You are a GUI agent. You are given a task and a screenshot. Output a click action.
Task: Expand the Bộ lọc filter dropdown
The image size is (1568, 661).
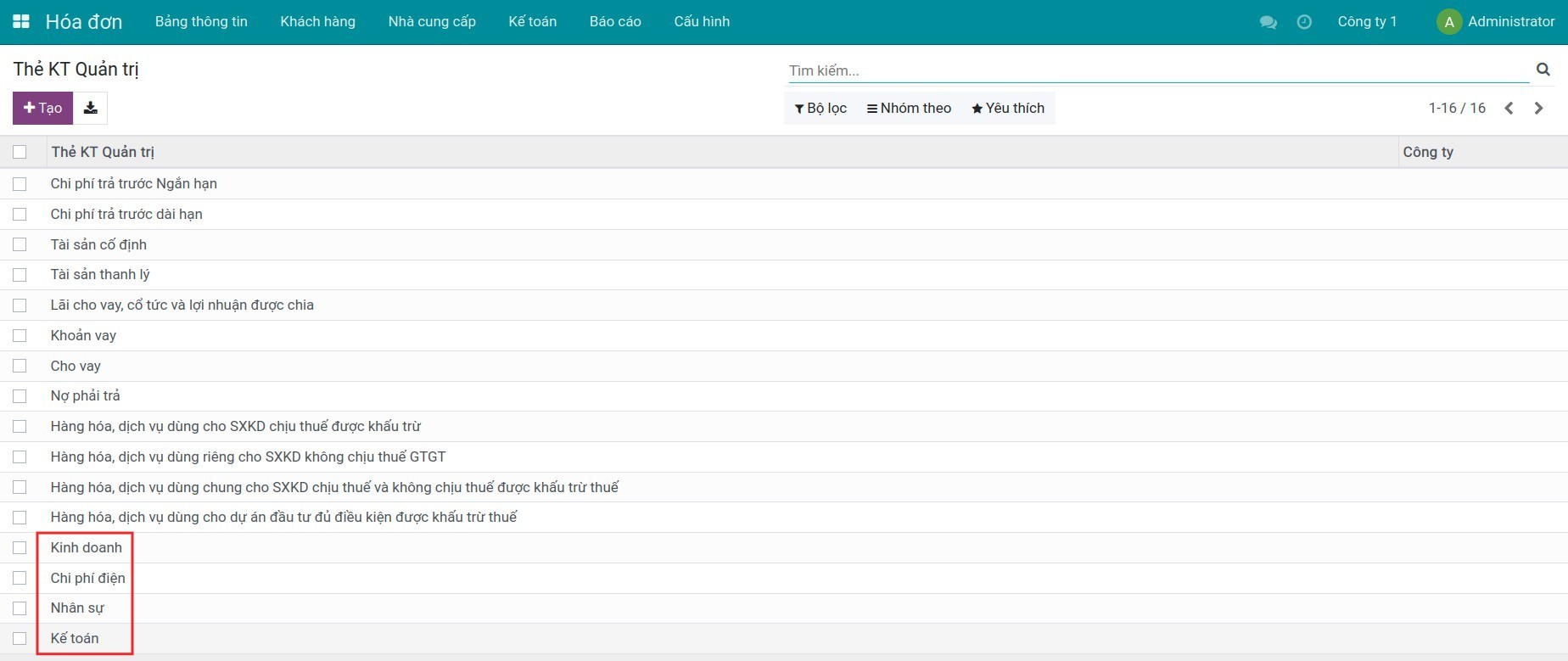pos(820,108)
